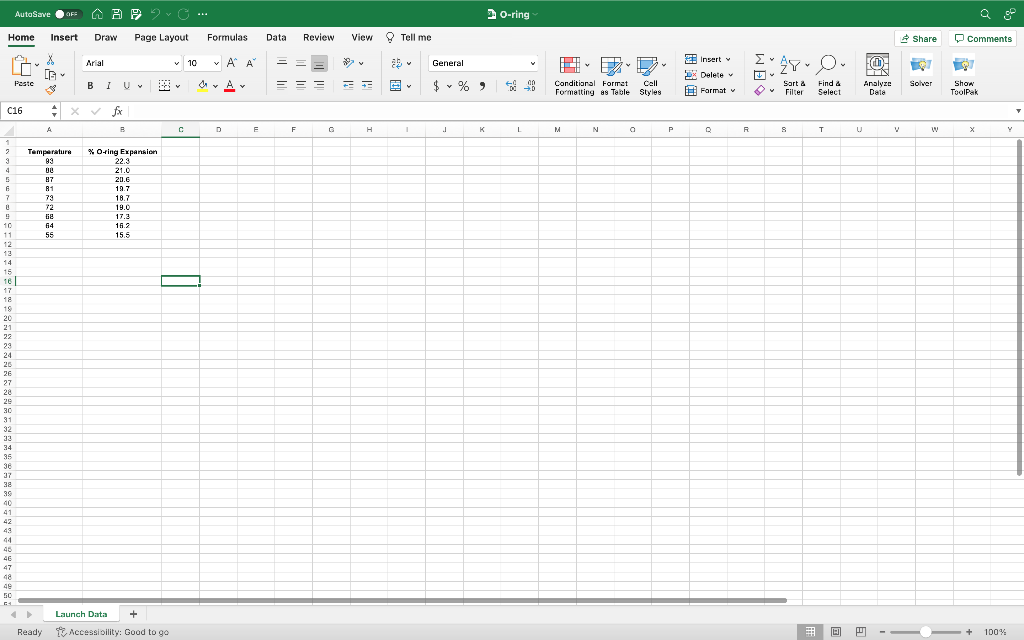The width and height of the screenshot is (1024, 640).
Task: Click the Percent Style icon
Action: point(462,86)
